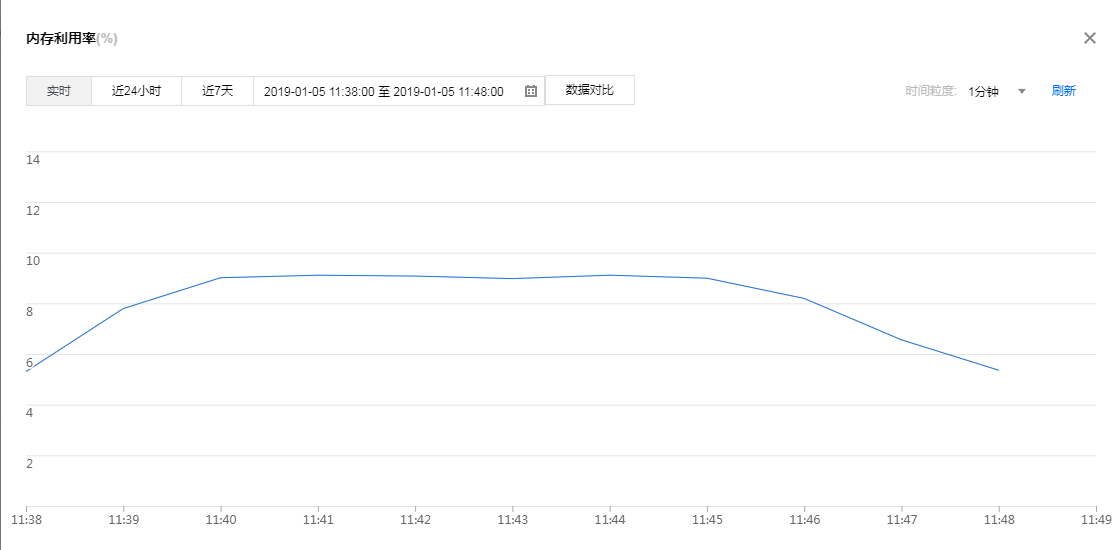Screen dimensions: 1120x550
Task: Click the 刷新 refresh link
Action: click(x=1063, y=91)
